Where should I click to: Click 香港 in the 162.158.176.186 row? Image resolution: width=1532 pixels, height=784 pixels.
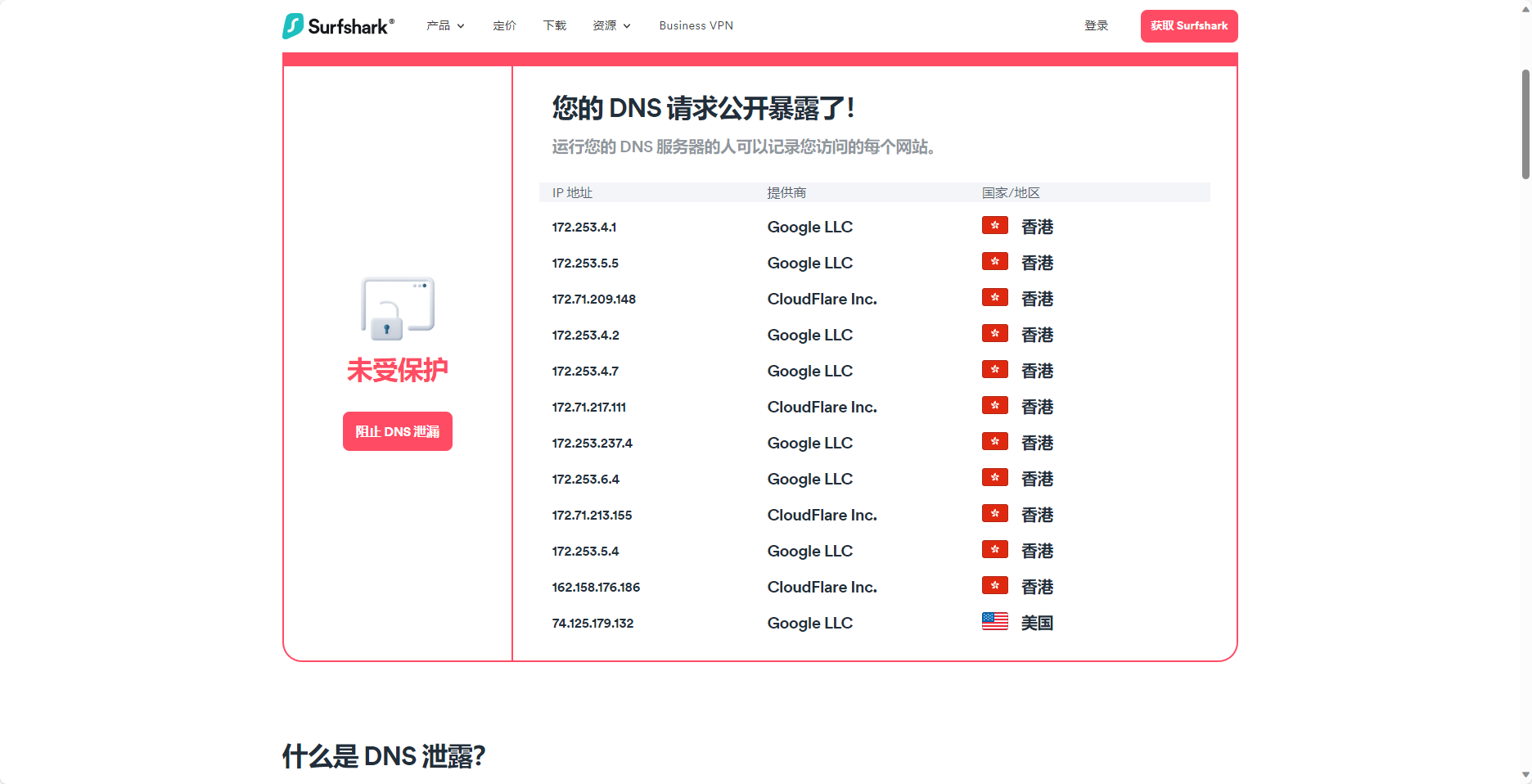1037,588
